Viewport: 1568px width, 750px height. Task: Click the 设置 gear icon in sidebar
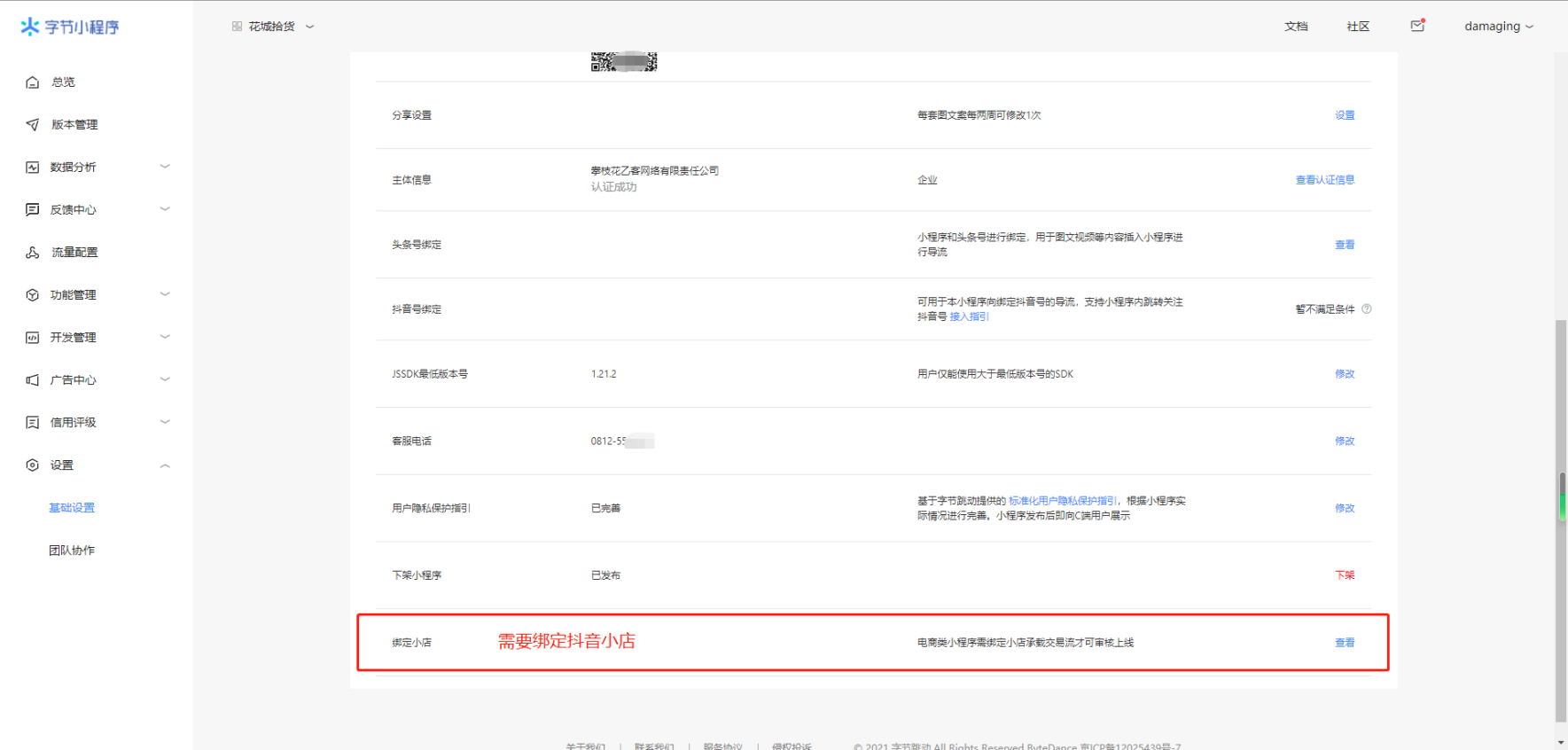[33, 465]
